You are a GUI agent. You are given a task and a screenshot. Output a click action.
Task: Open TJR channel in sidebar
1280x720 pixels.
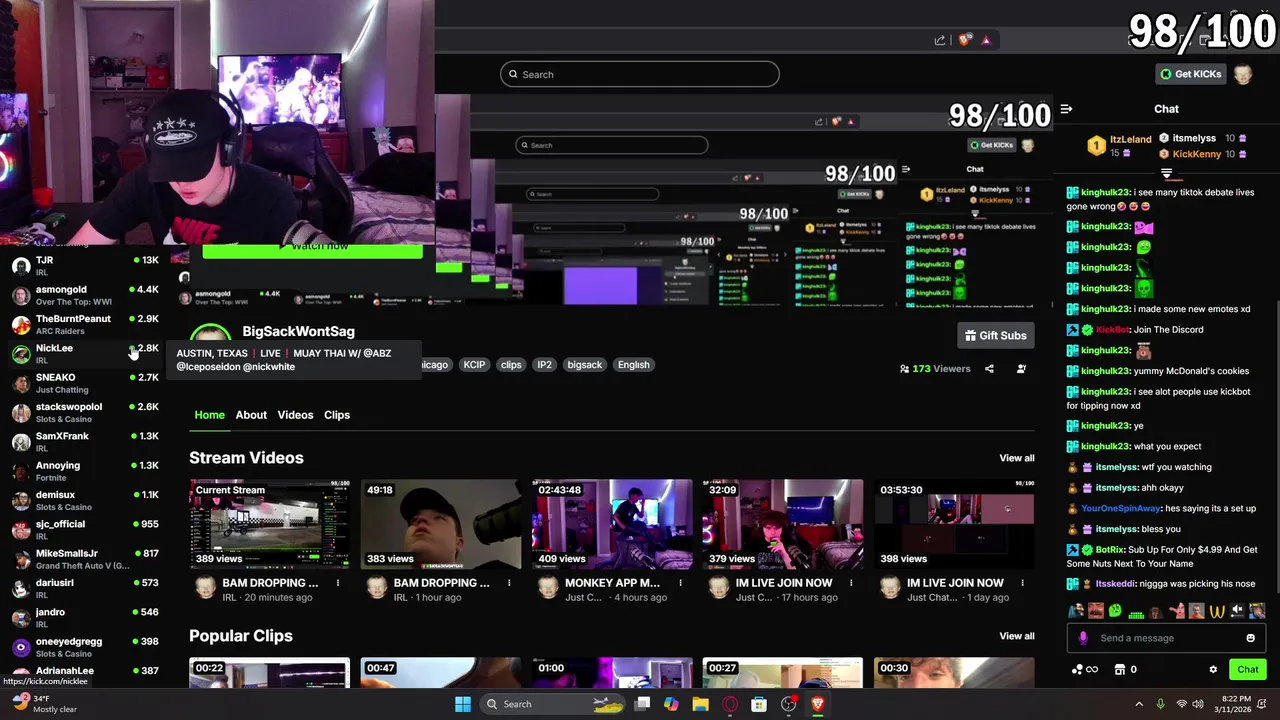pyautogui.click(x=85, y=266)
